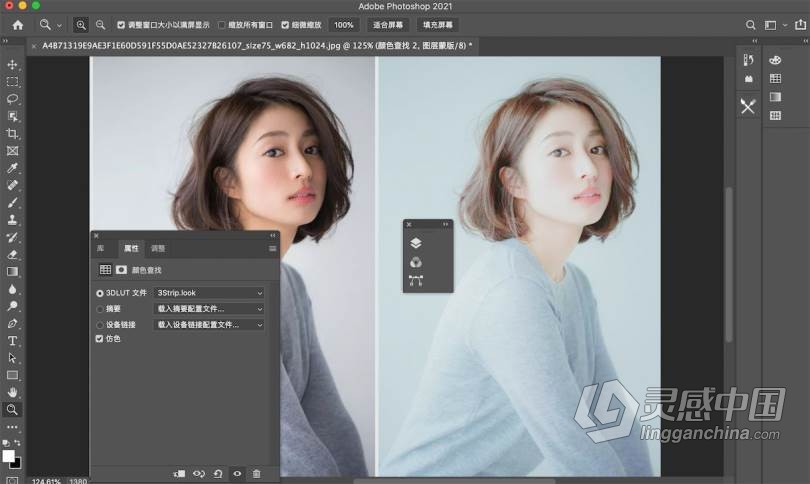
Task: Open the Properties panel flyout menu
Action: (x=272, y=248)
